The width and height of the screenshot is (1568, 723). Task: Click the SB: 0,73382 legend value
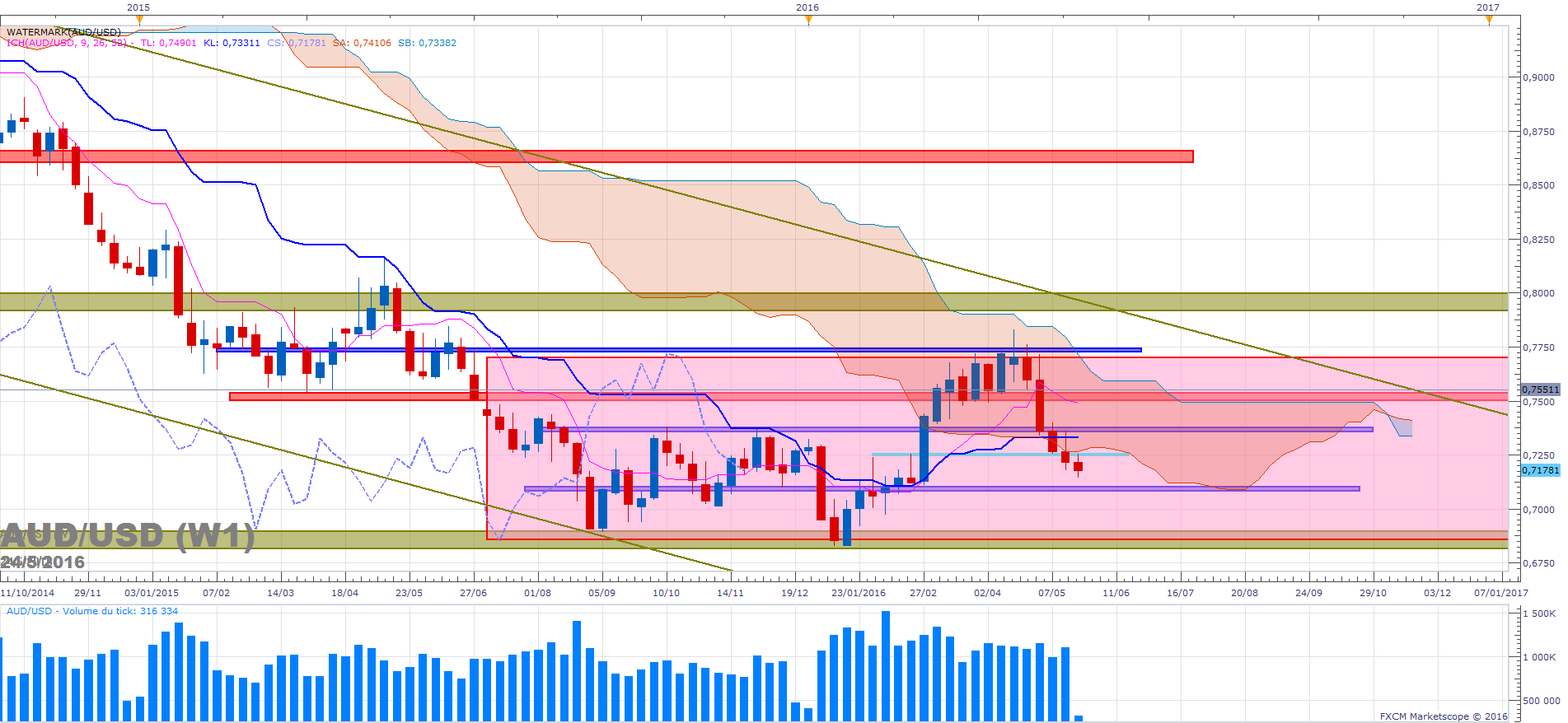point(427,43)
